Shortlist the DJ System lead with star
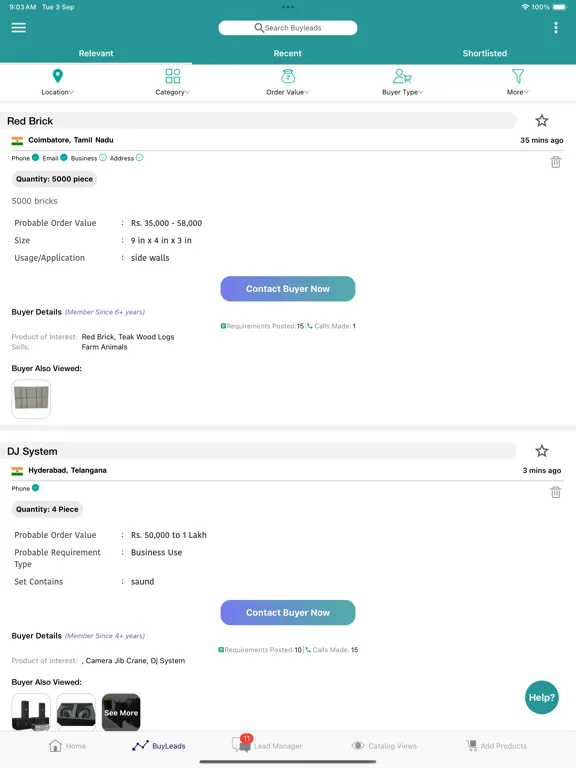This screenshot has height=768, width=576. pos(541,451)
